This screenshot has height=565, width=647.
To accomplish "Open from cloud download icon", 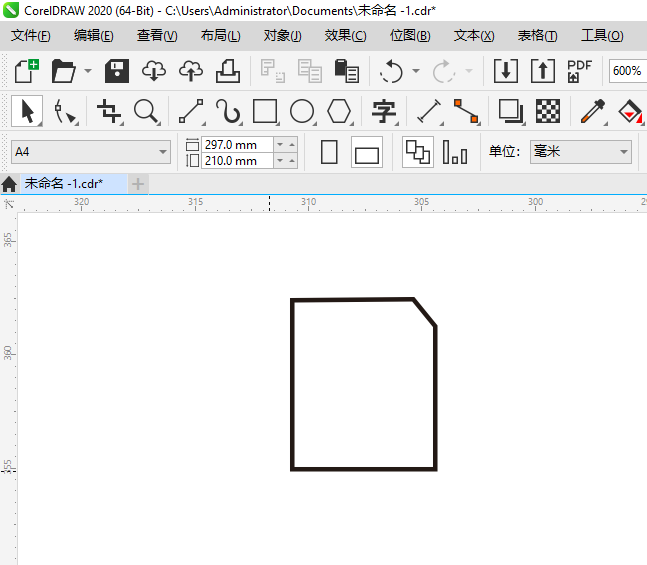I will pyautogui.click(x=154, y=71).
